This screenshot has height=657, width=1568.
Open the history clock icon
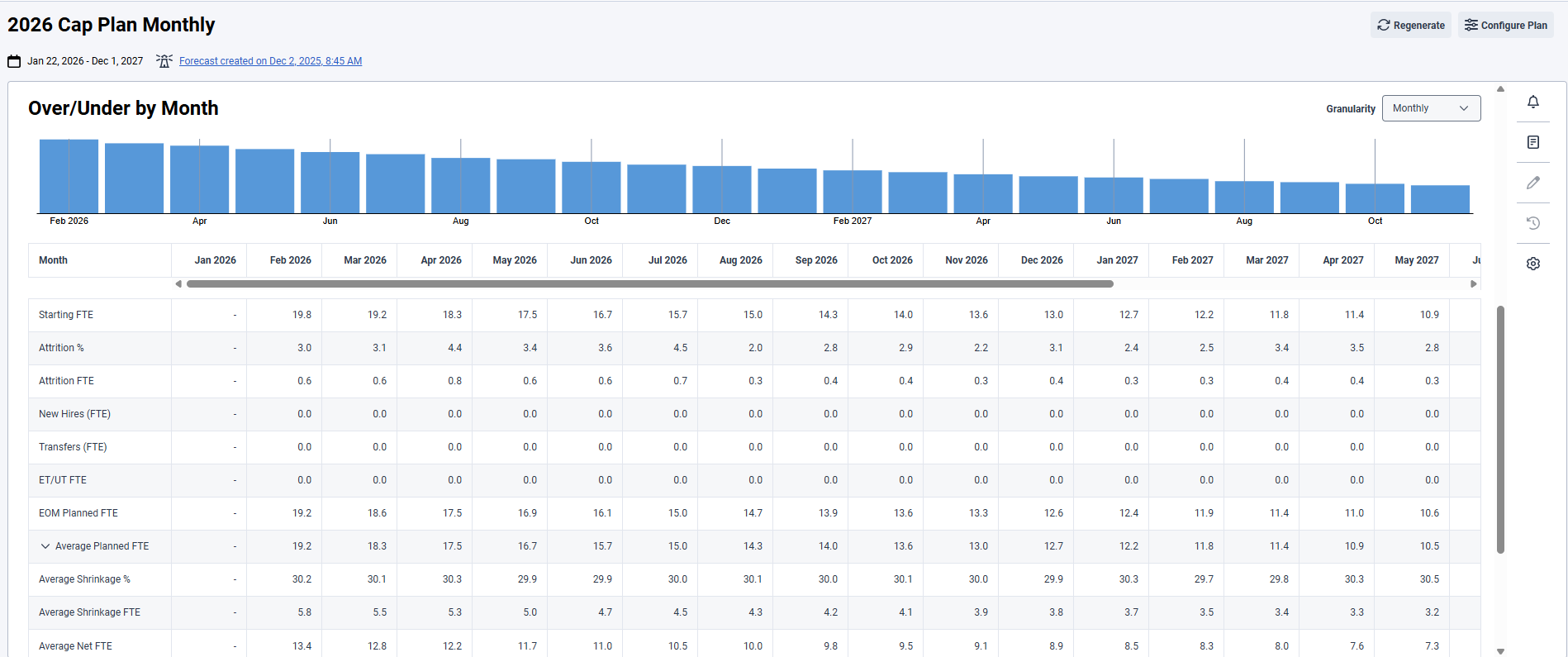pos(1533,223)
